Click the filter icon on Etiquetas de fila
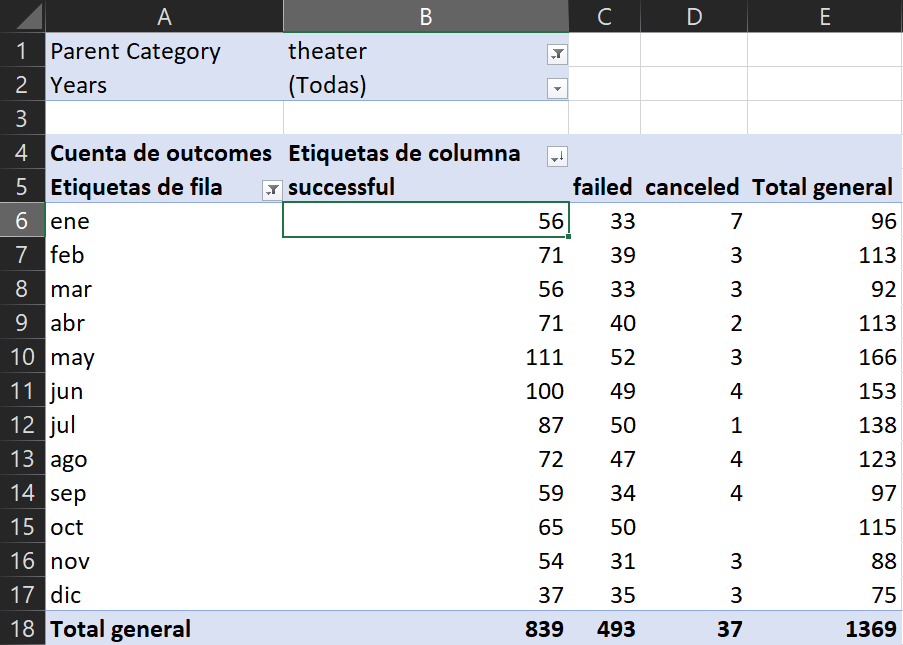 (271, 188)
